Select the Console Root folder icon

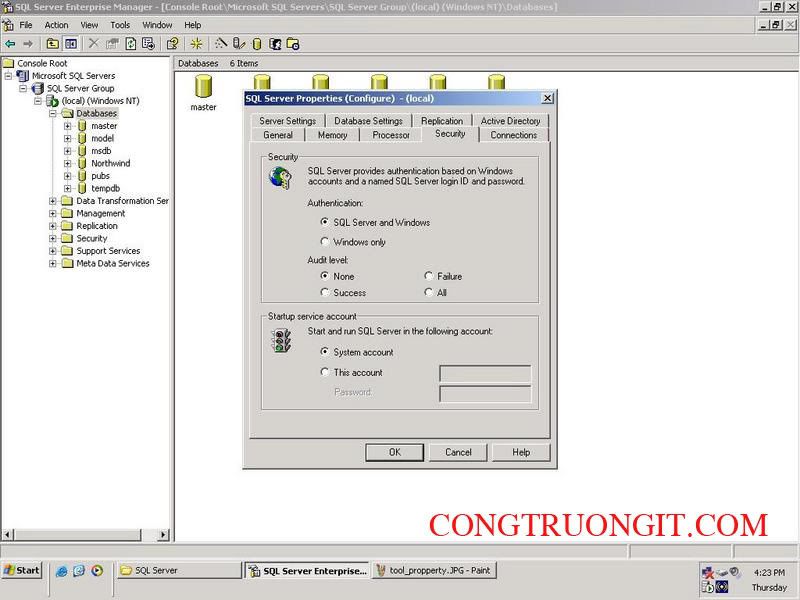[9, 63]
